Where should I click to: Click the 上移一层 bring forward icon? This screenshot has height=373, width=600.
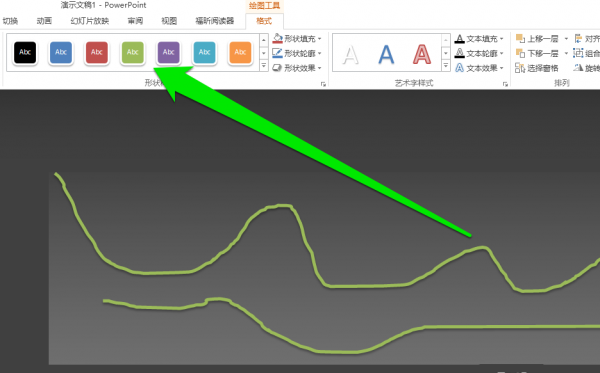520,38
